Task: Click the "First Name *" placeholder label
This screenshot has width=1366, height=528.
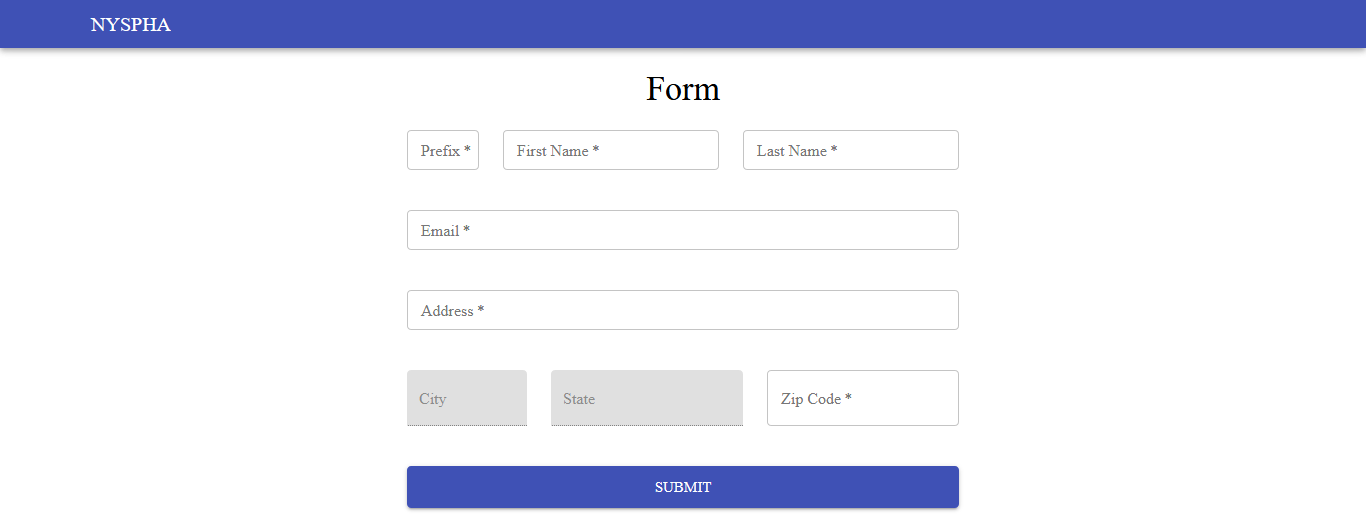Action: tap(557, 151)
